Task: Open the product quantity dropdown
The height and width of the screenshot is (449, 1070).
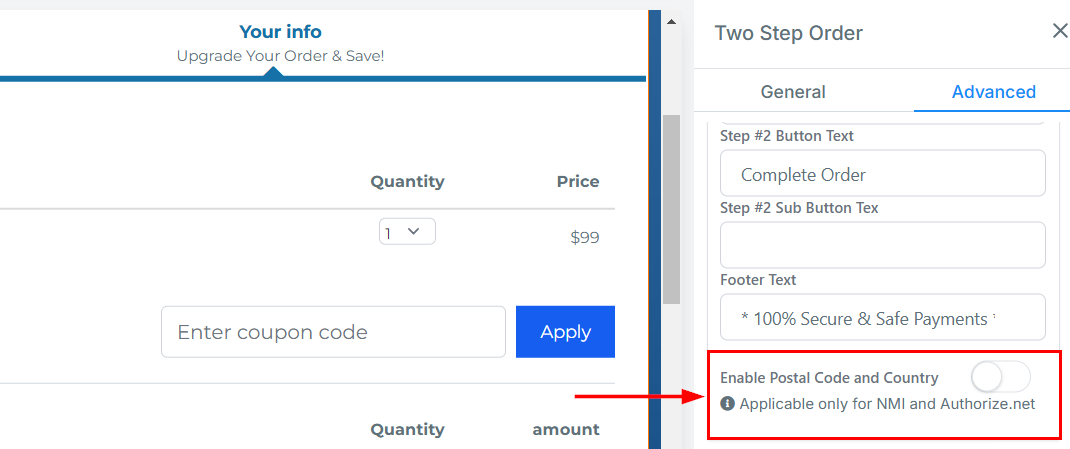Action: 407,232
